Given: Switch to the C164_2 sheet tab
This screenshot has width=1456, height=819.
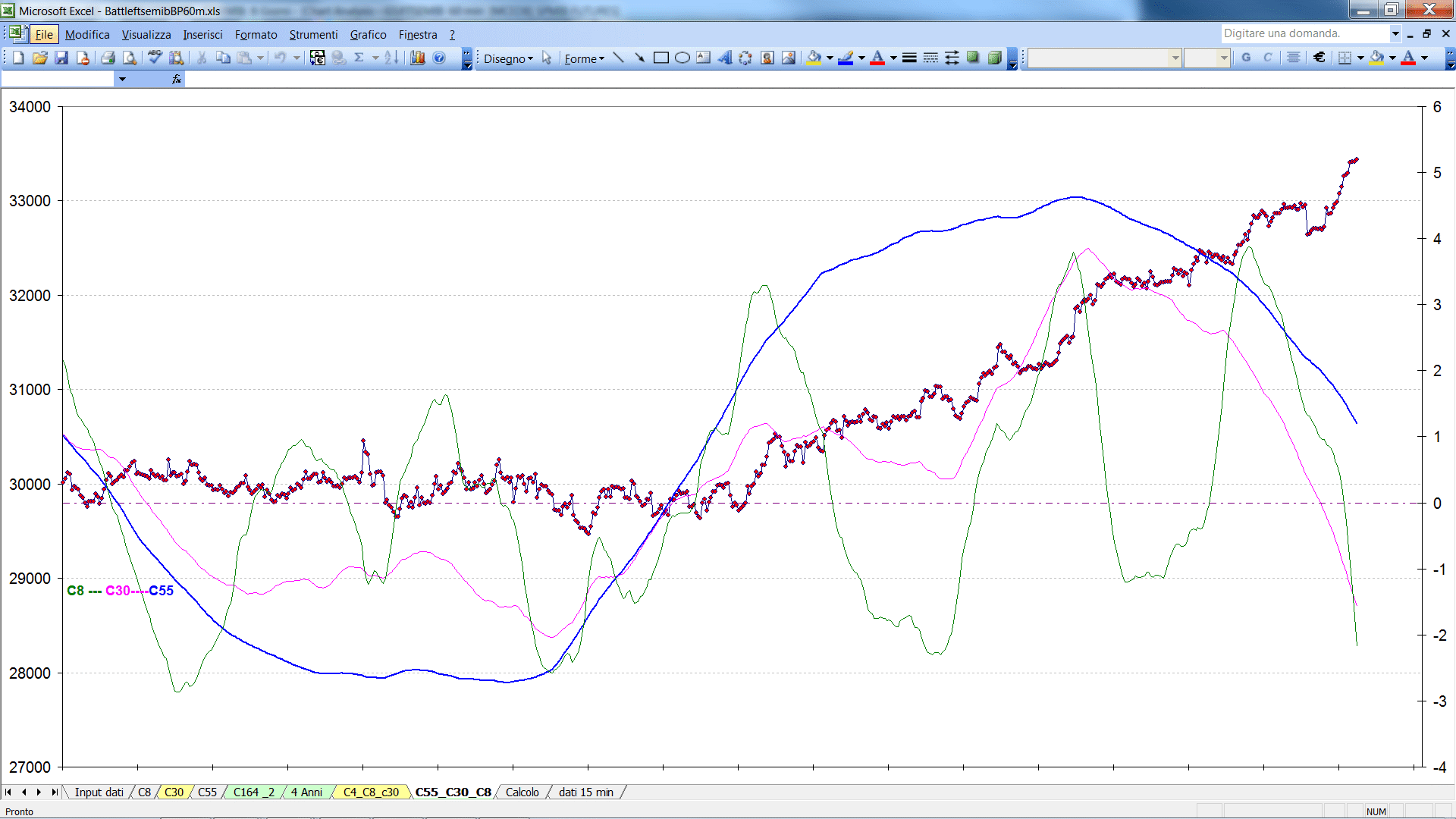Looking at the screenshot, I should (x=254, y=792).
